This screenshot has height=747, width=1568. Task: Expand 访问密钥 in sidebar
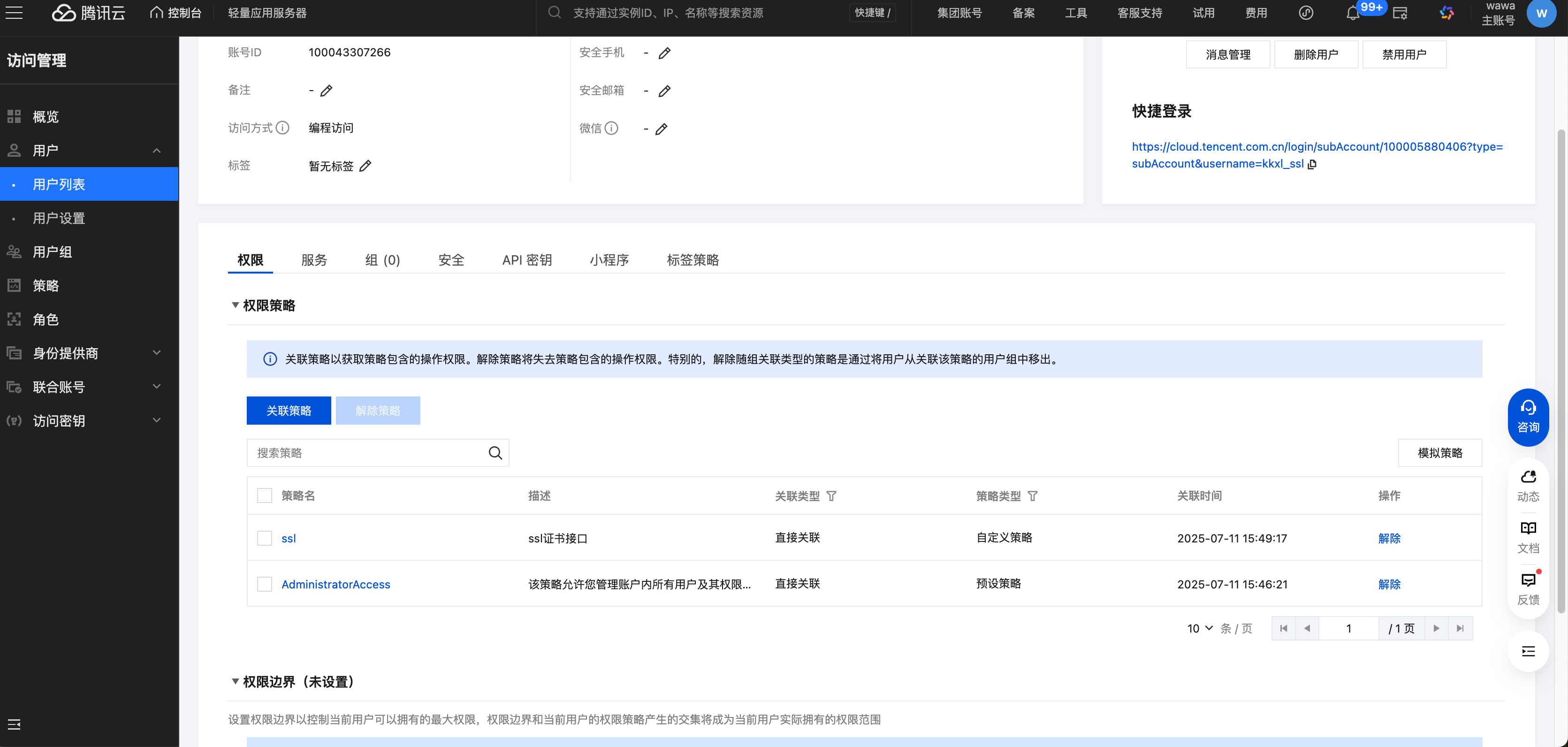coord(156,421)
